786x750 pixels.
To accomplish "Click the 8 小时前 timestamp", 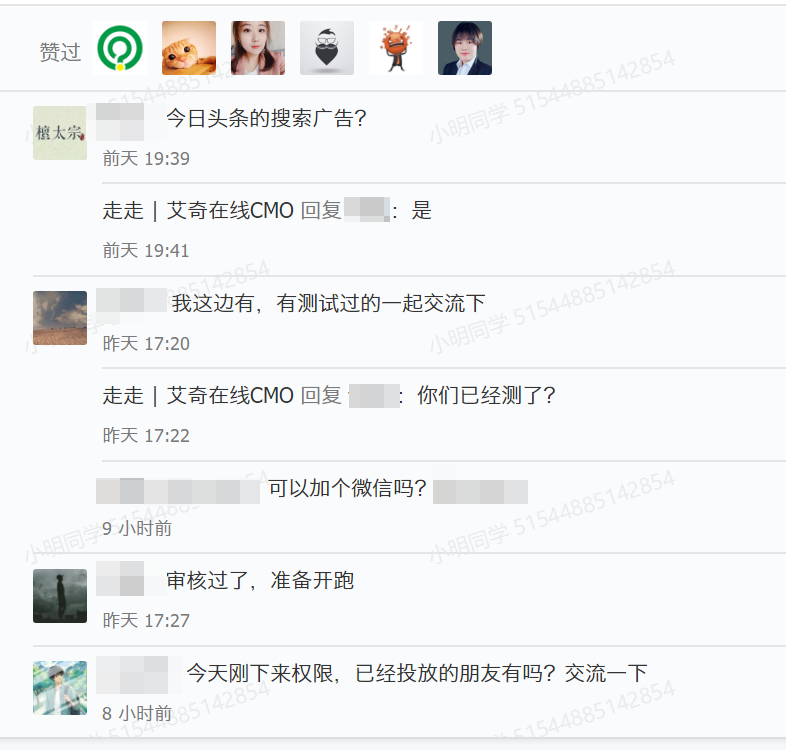I will (137, 713).
